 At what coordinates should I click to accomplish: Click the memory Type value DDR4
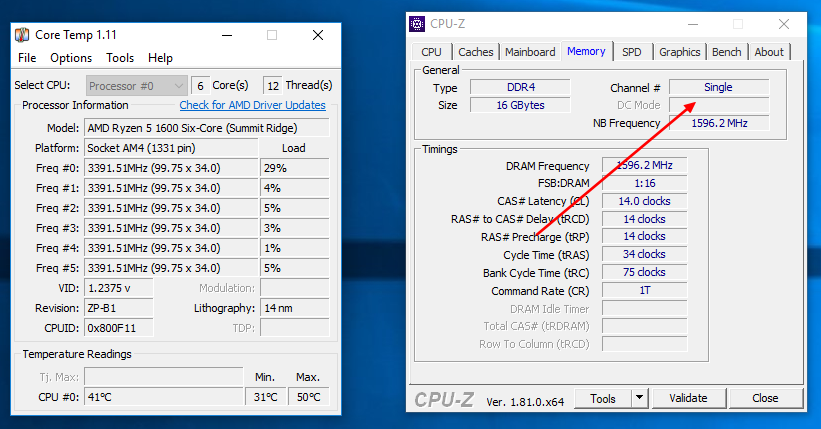(x=520, y=87)
